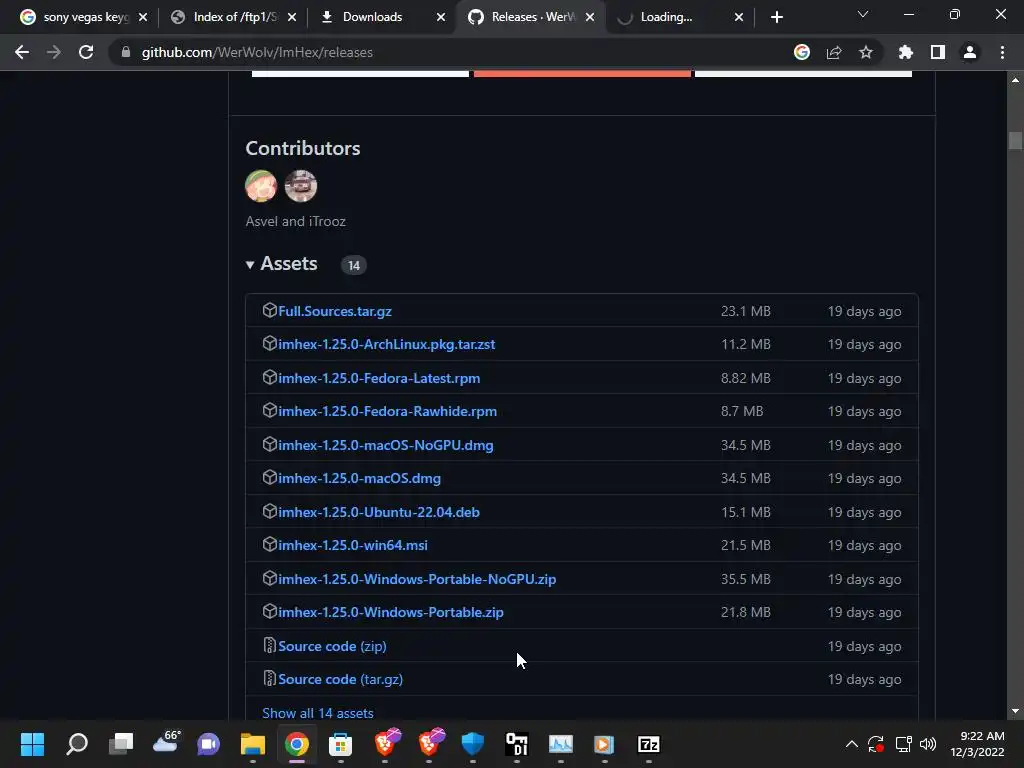Image resolution: width=1024 pixels, height=768 pixels.
Task: Click the forward navigation arrow
Action: 54,52
